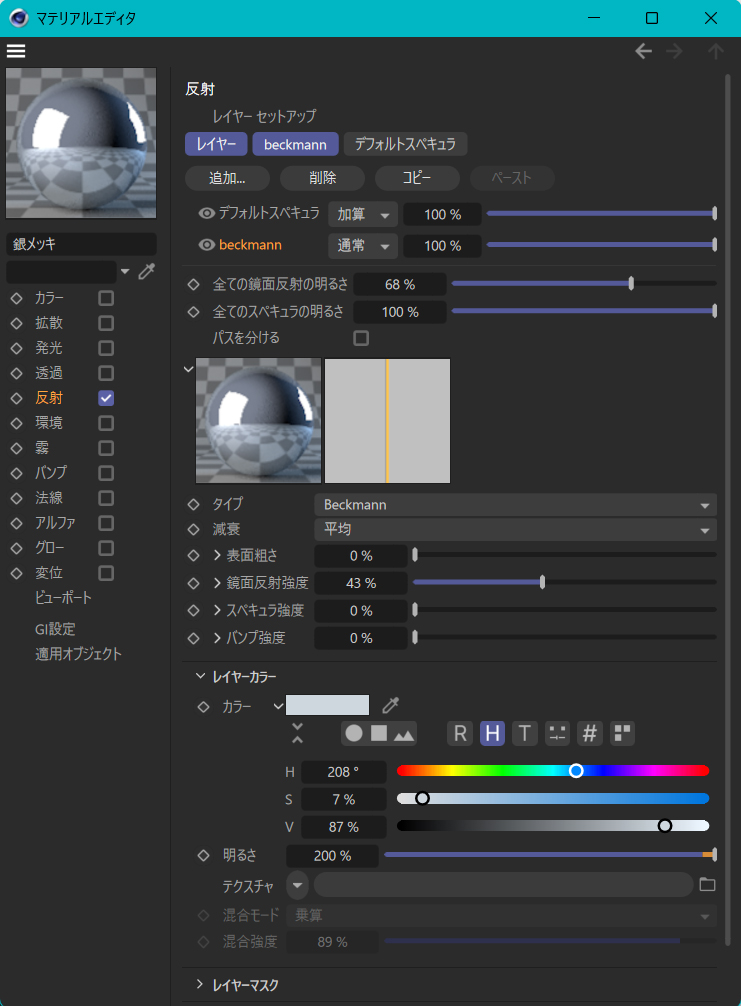Image resolution: width=741 pixels, height=1006 pixels.
Task: Expand the レイヤーマスク section
Action: point(245,985)
